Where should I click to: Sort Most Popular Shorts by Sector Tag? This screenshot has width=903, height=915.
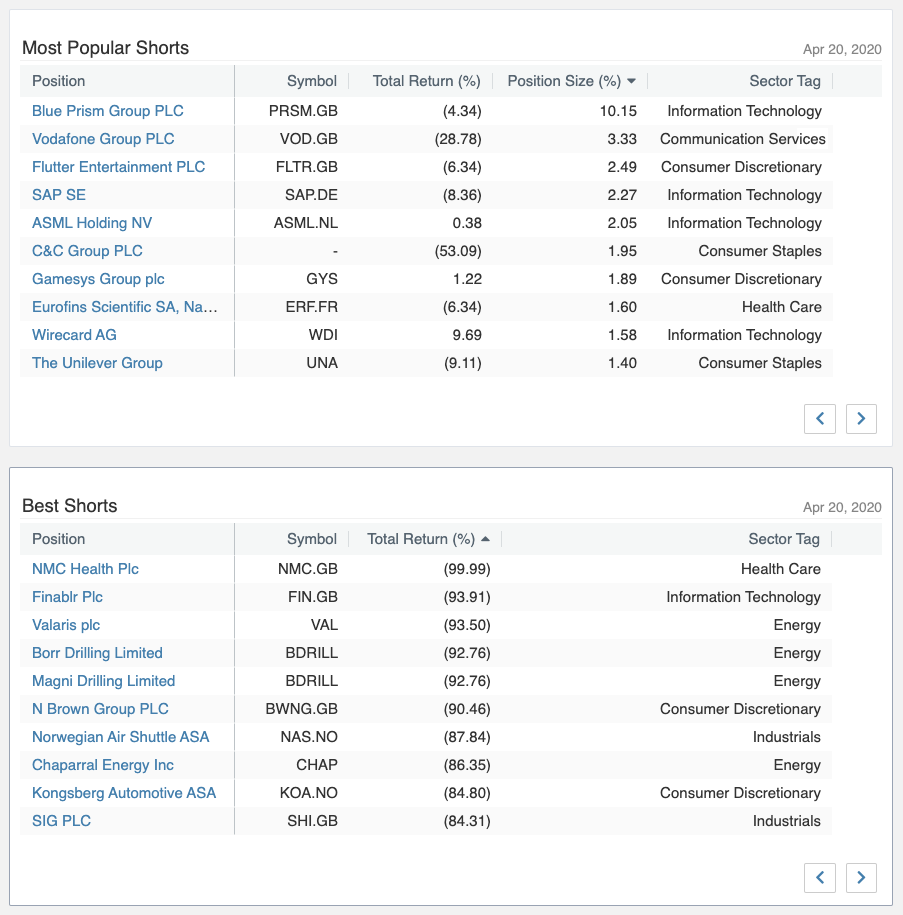click(785, 81)
